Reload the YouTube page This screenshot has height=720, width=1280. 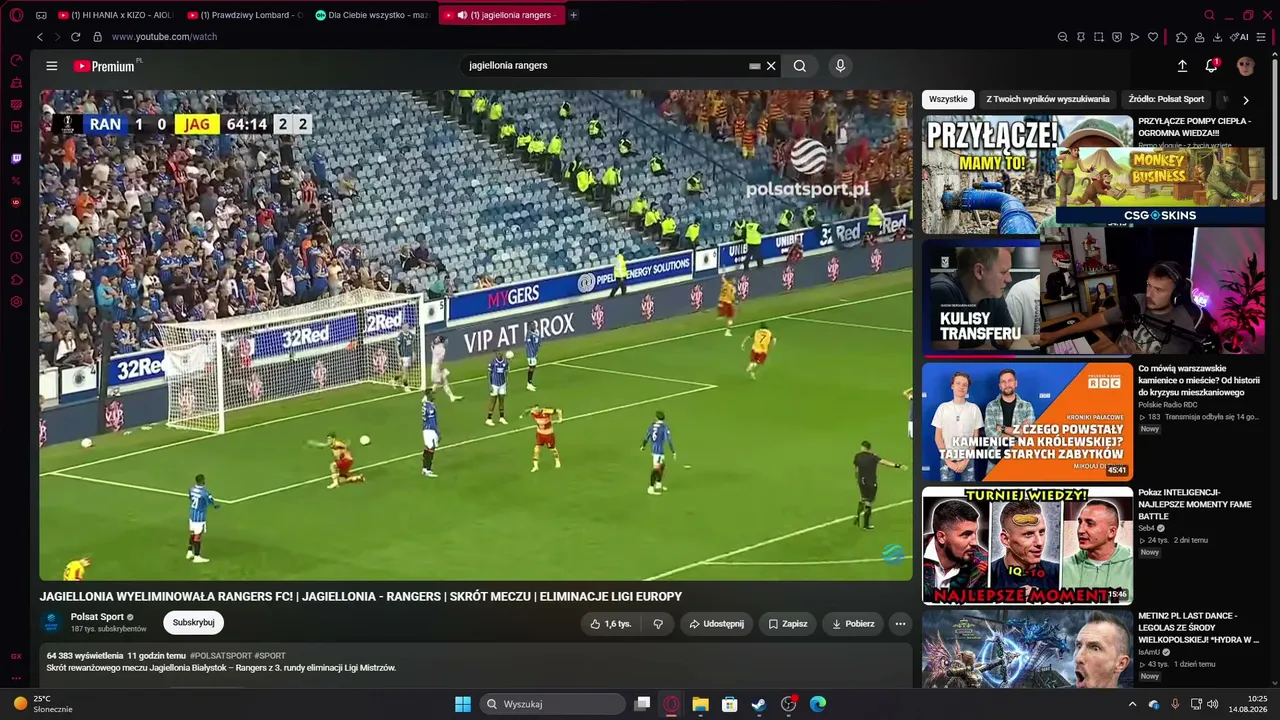[75, 37]
